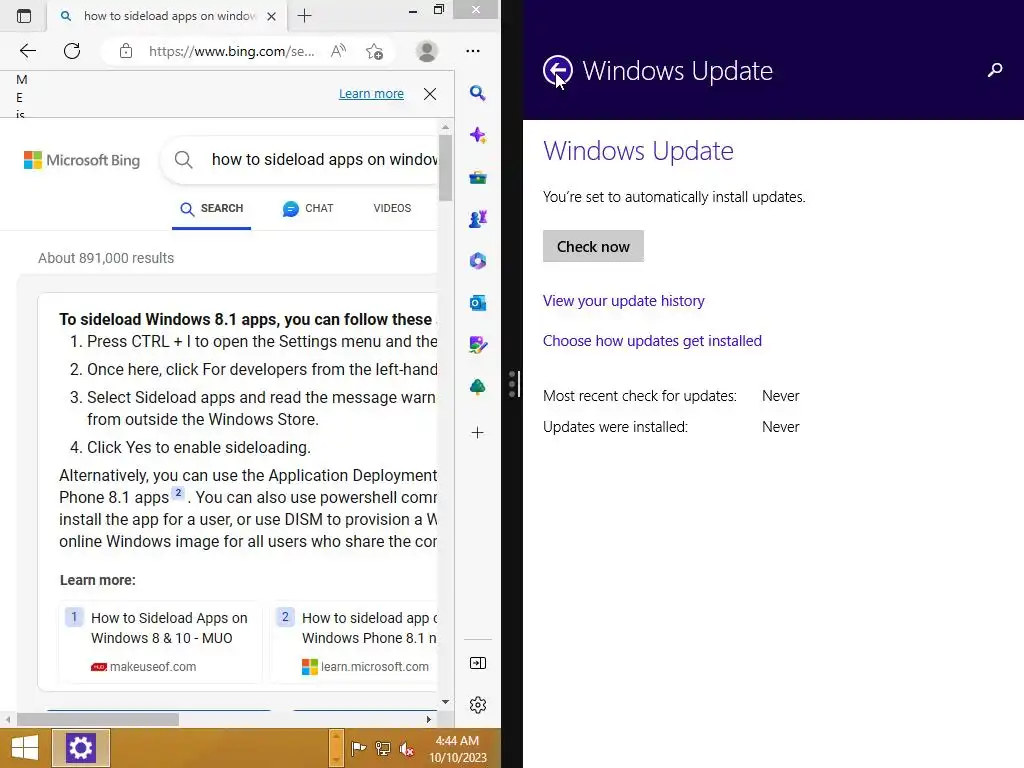Viewport: 1024px width, 768px height.
Task: Open a new tab in Edge
Action: pyautogui.click(x=304, y=16)
